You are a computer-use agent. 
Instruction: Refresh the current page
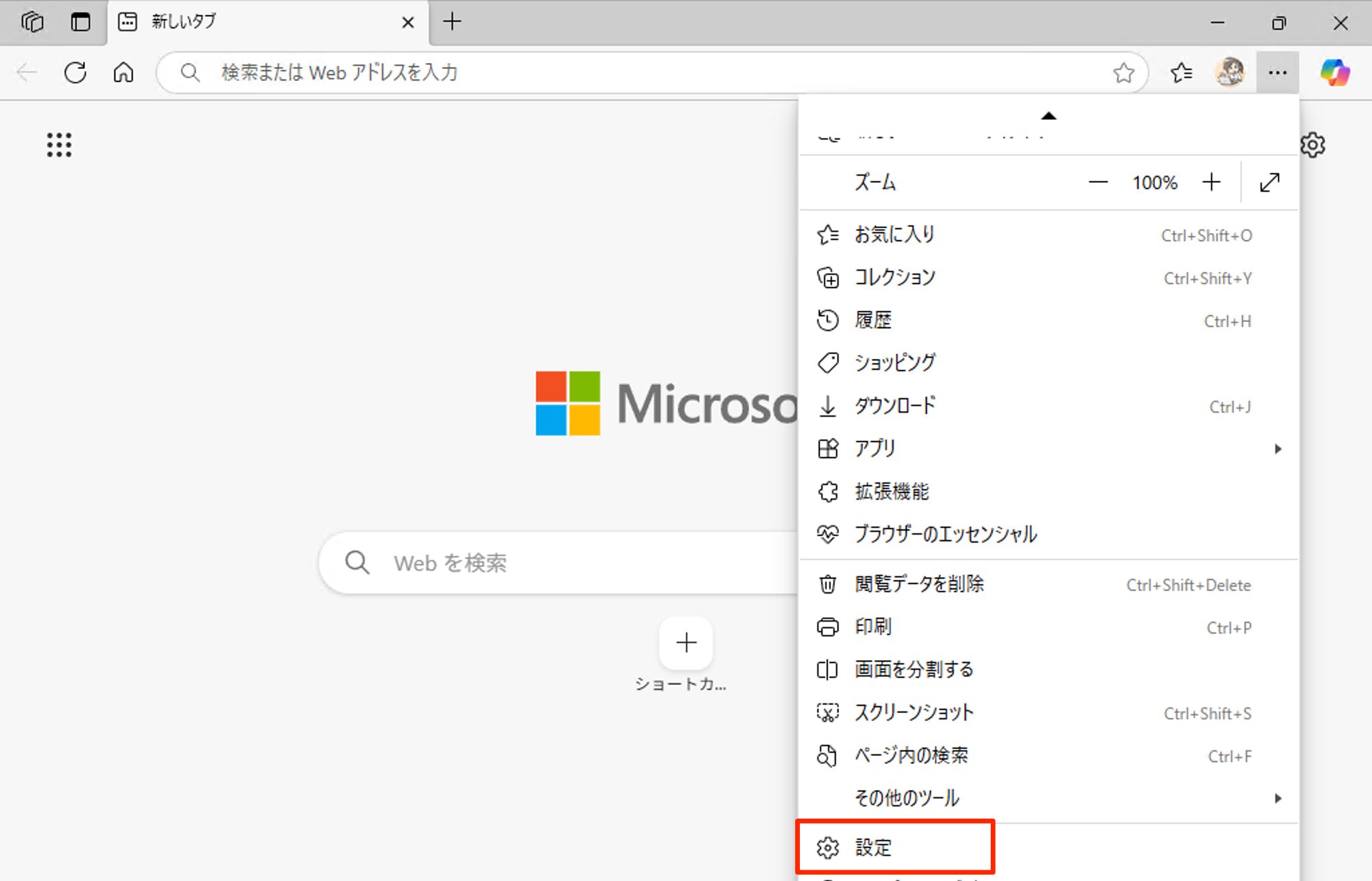(x=75, y=73)
